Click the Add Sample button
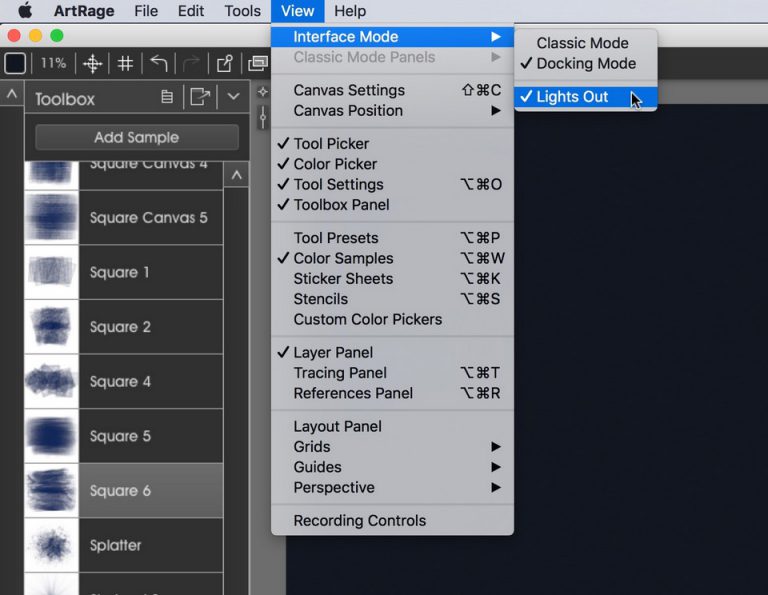Image resolution: width=768 pixels, height=595 pixels. pyautogui.click(x=137, y=137)
